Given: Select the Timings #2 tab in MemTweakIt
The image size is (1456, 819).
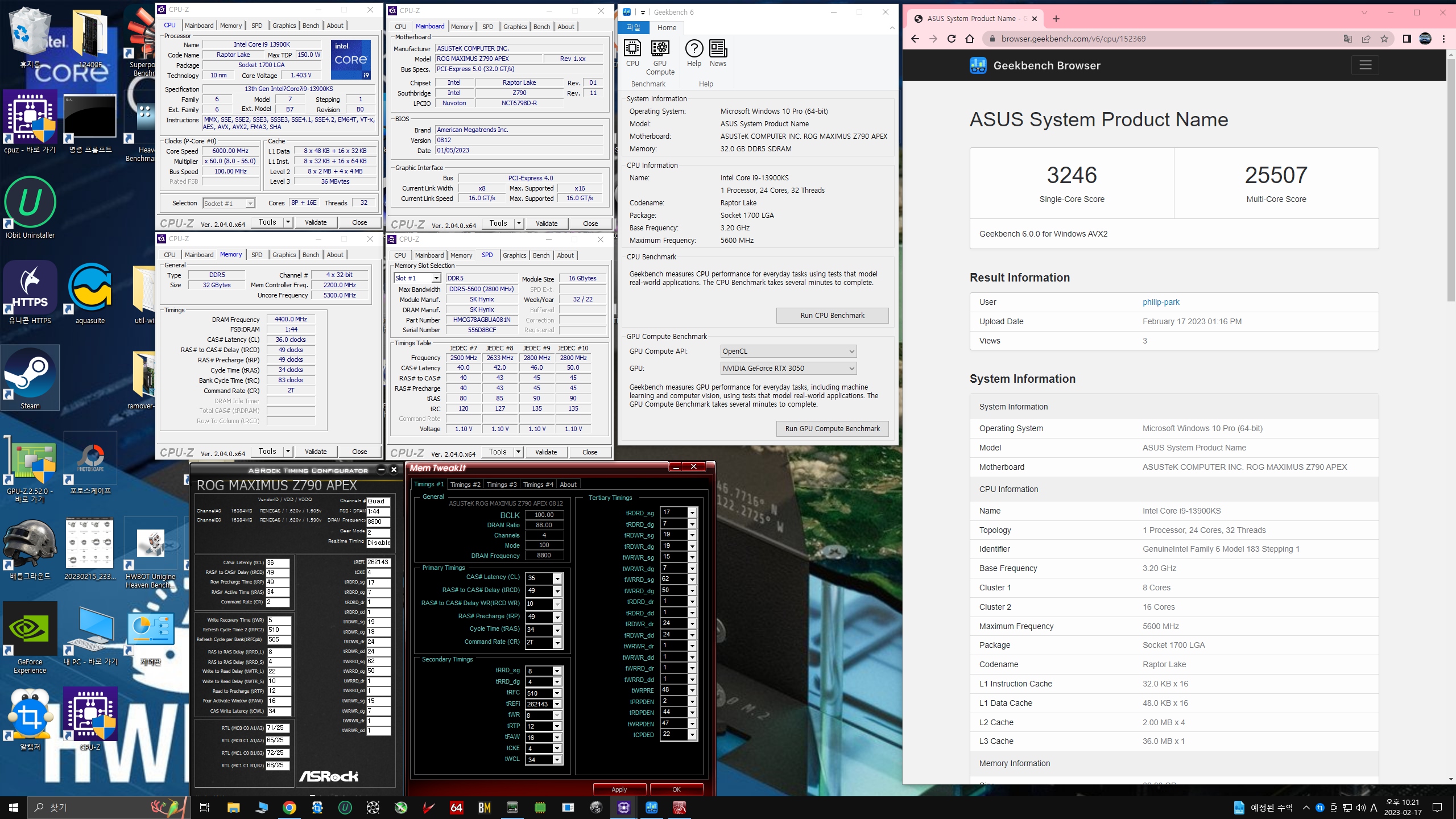Looking at the screenshot, I should [465, 485].
